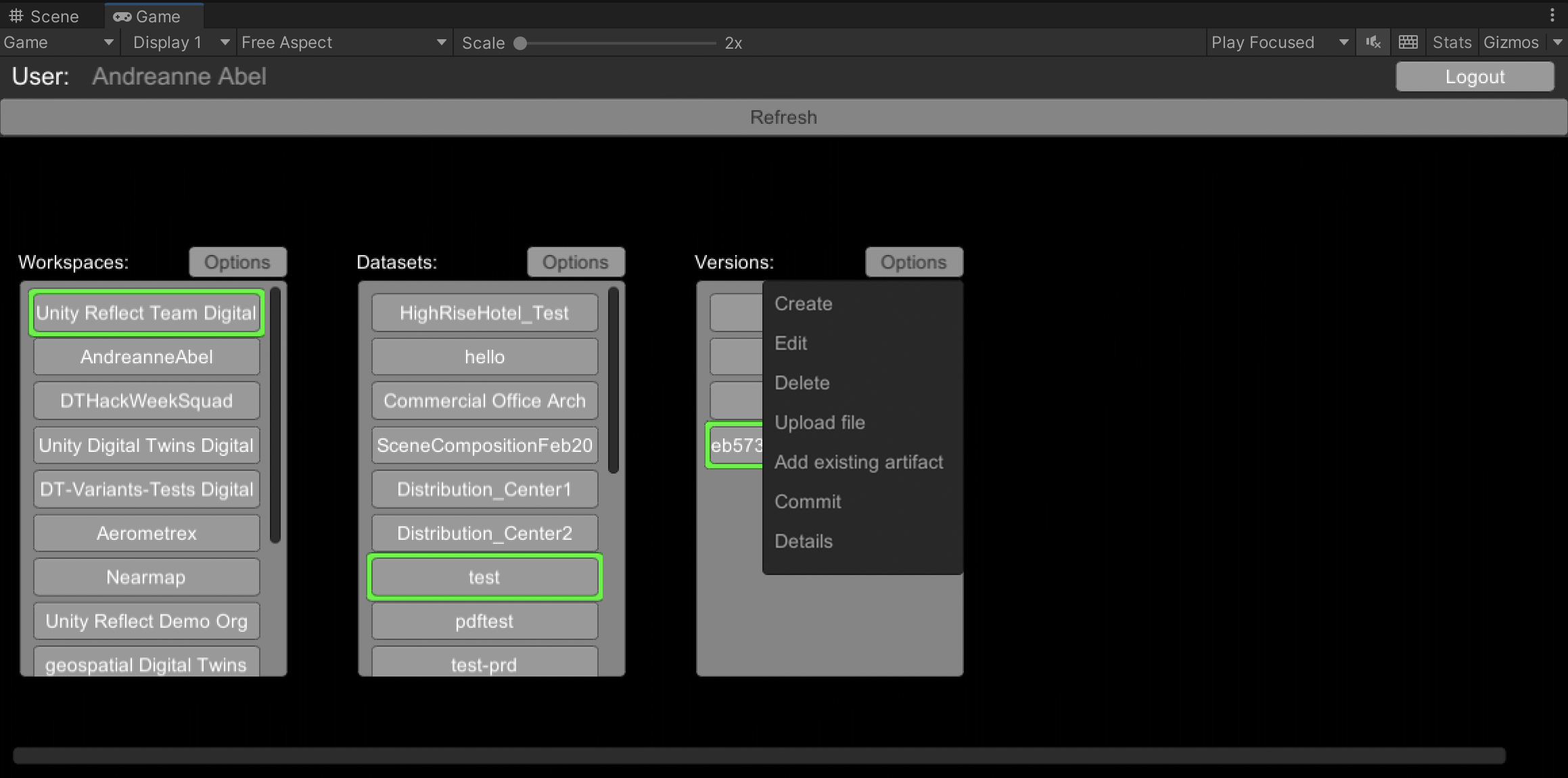Open the Workspaces Options button
The width and height of the screenshot is (1568, 778).
(x=237, y=262)
